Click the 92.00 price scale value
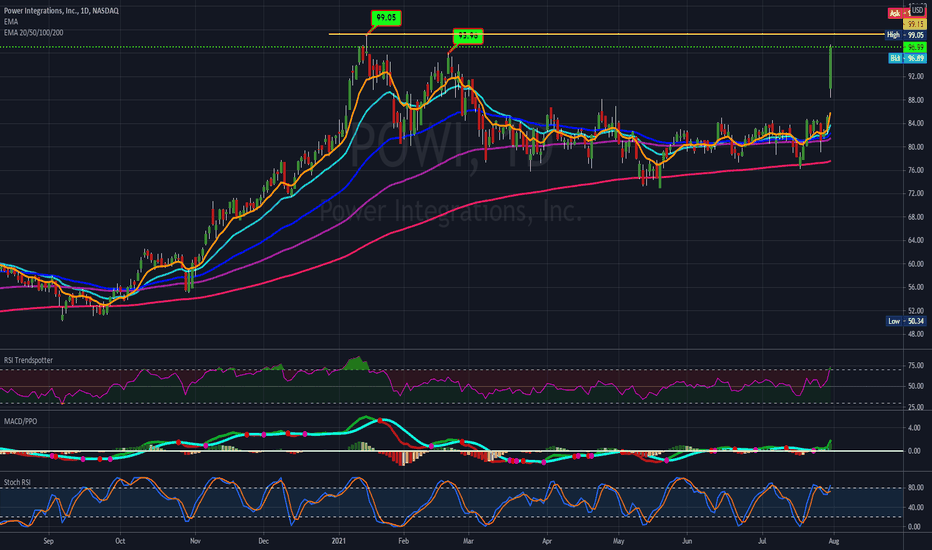Viewport: 932px width, 550px height. tap(915, 77)
